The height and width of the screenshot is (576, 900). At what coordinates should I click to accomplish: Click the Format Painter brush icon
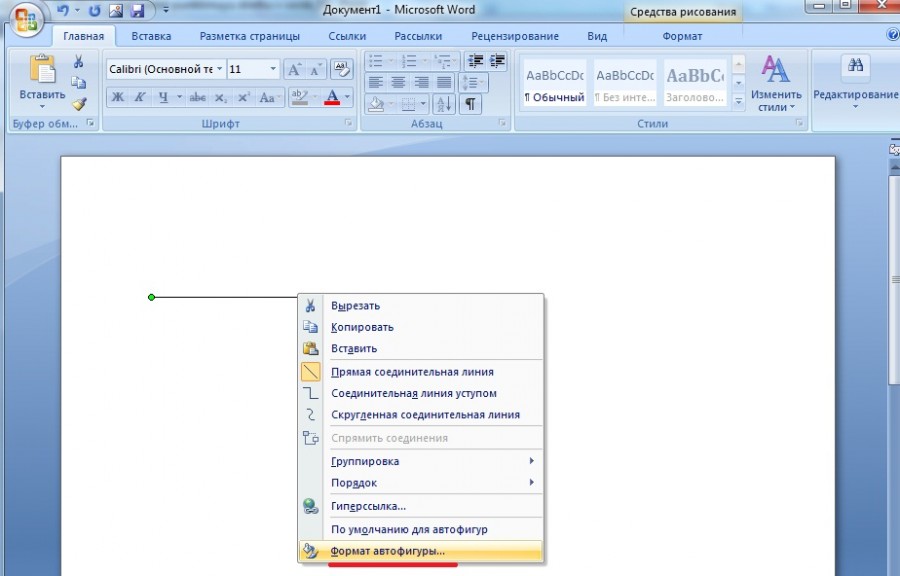coord(79,104)
